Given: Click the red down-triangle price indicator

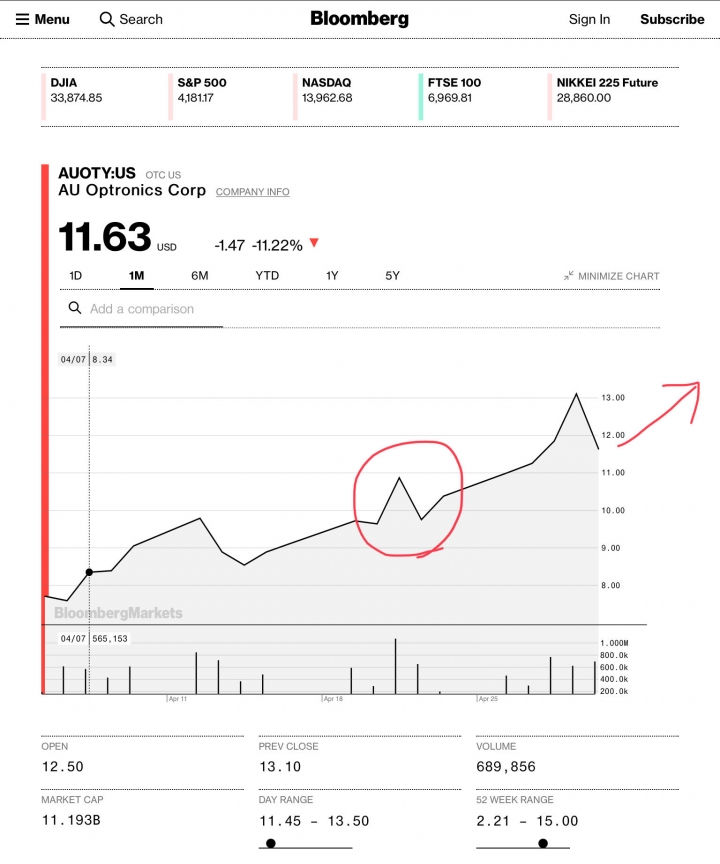Looking at the screenshot, I should click(314, 243).
